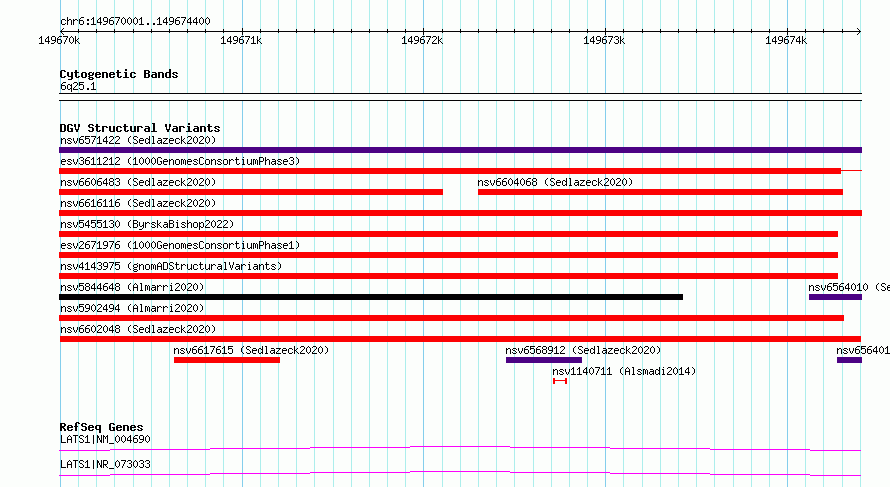Click the DGV Structural Variants heading
Image resolution: width=890 pixels, height=487 pixels.
click(140, 128)
